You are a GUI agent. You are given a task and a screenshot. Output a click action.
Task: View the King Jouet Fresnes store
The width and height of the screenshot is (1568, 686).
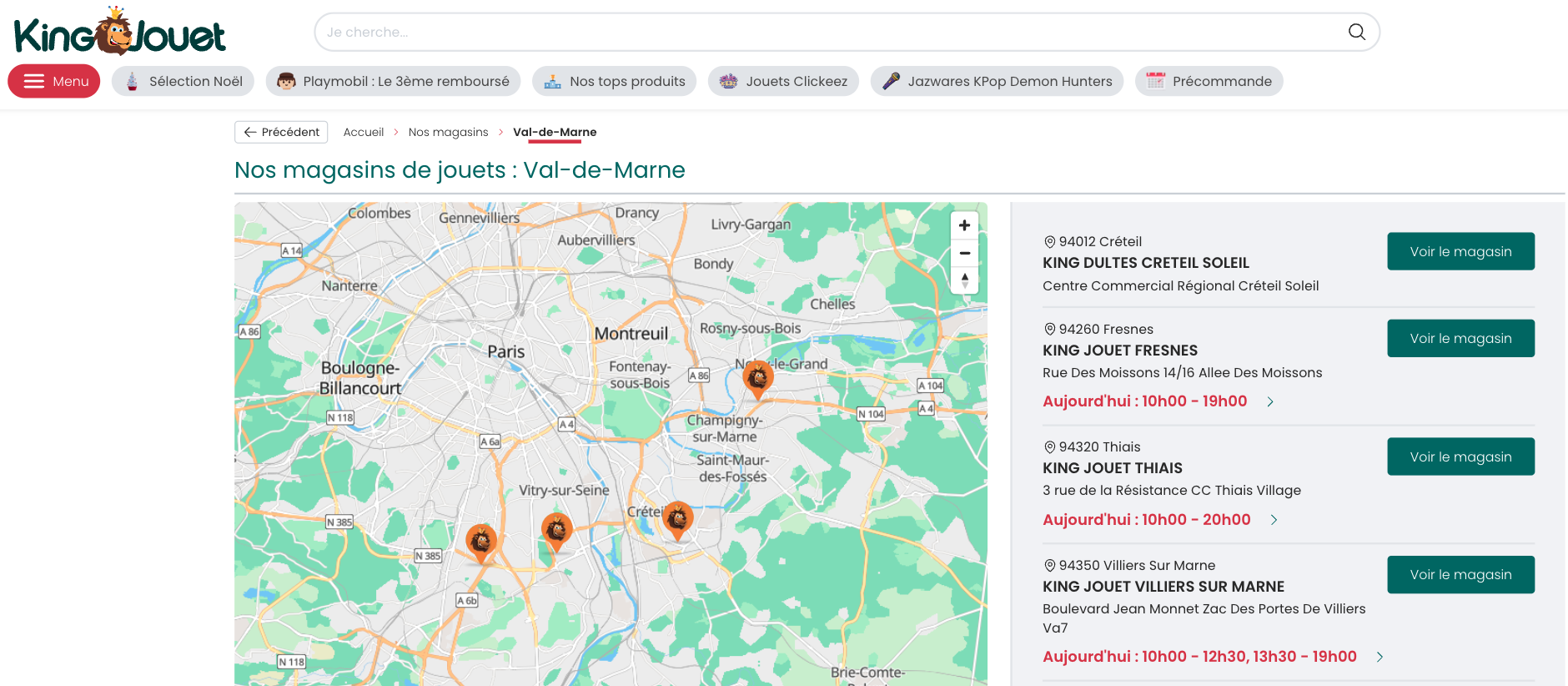(x=1460, y=338)
